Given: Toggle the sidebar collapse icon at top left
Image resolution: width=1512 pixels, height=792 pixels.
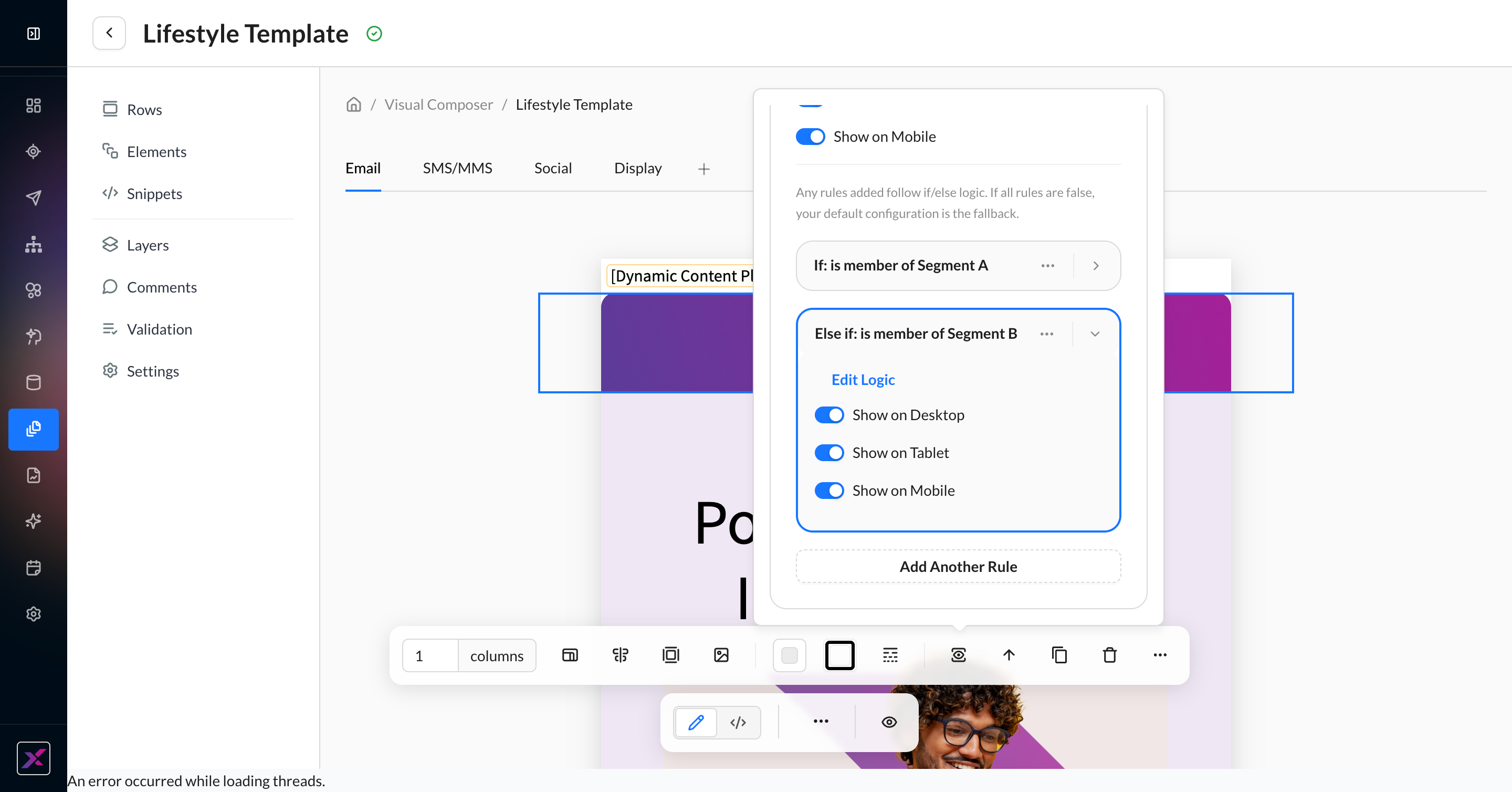Looking at the screenshot, I should [x=34, y=34].
